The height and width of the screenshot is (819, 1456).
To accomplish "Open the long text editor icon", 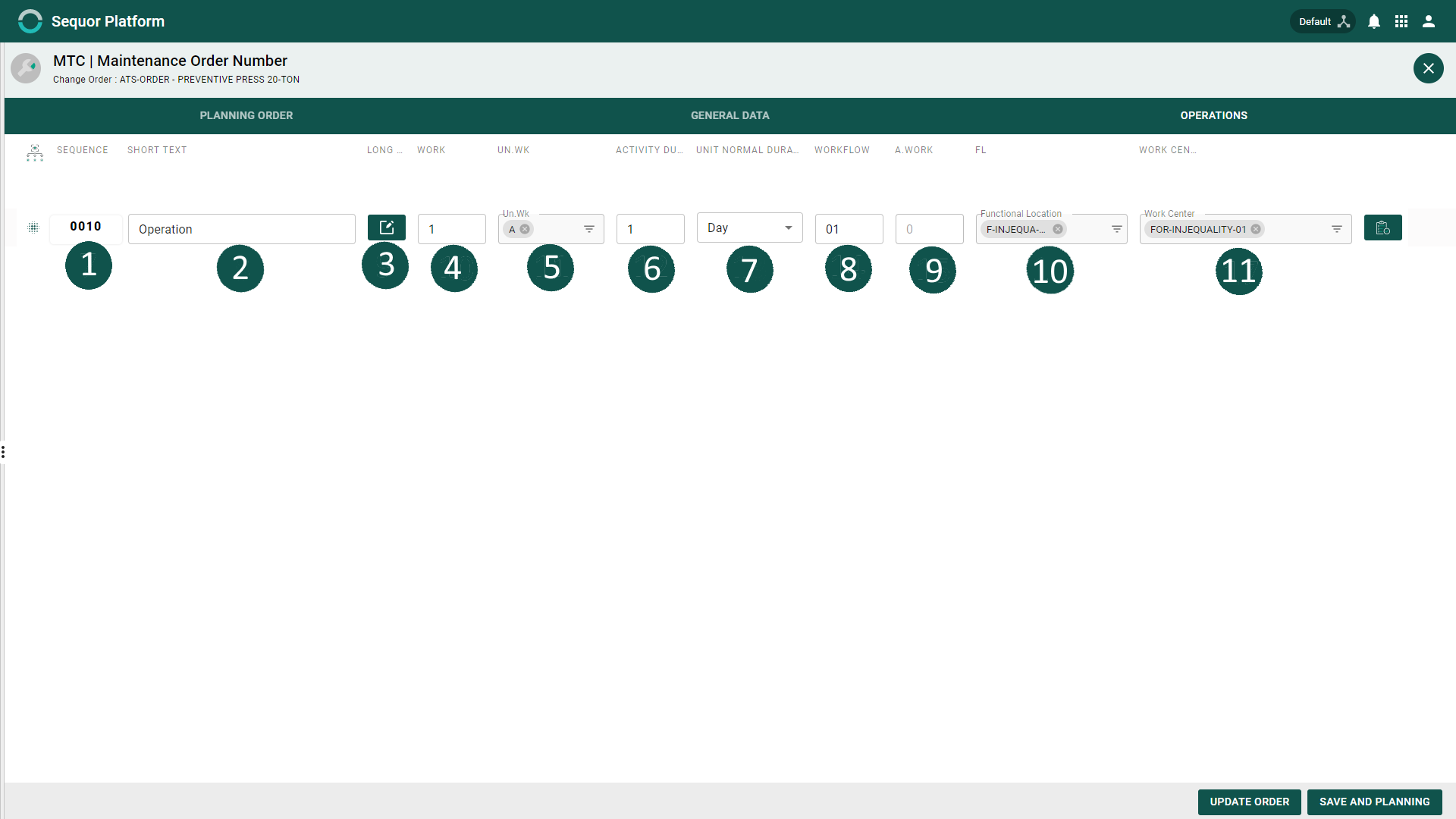I will coord(386,227).
